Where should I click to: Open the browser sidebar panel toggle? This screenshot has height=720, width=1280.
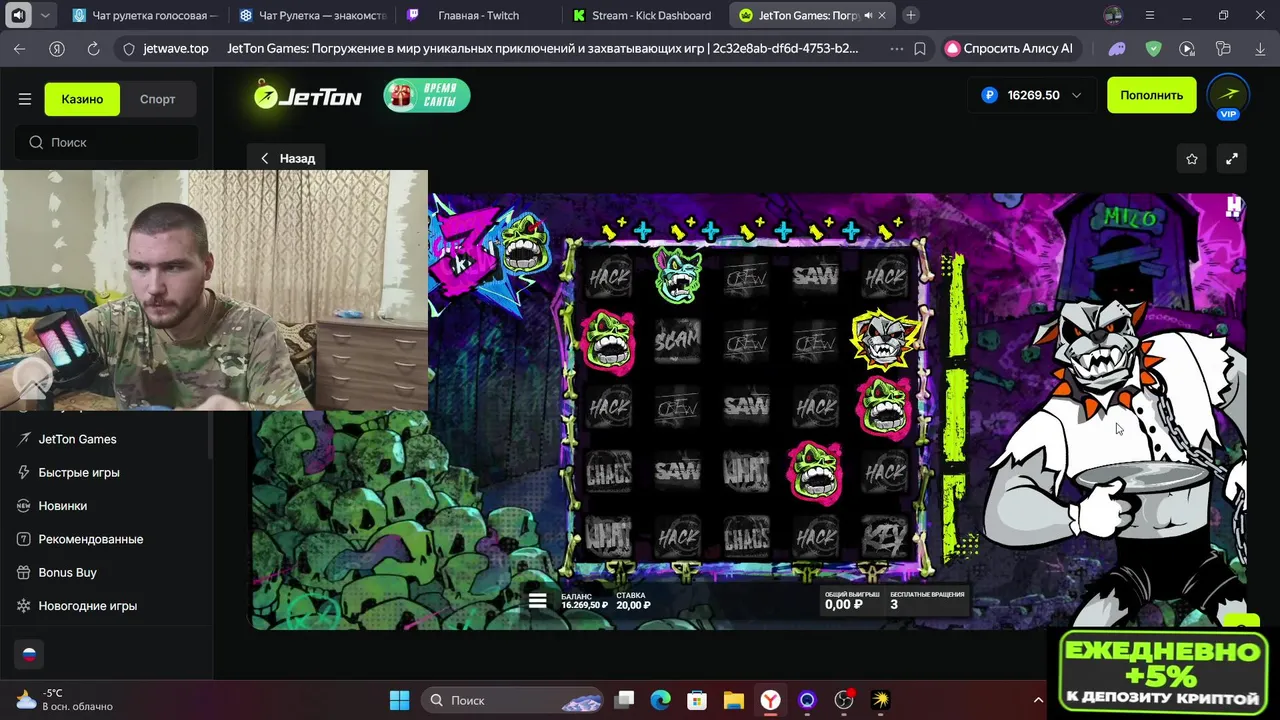18,15
